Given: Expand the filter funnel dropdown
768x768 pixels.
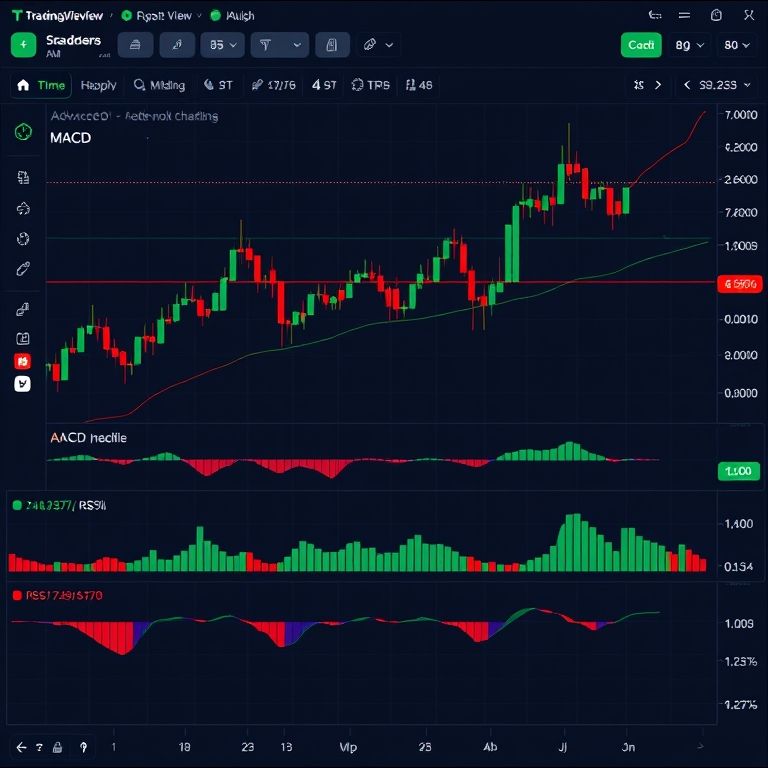Looking at the screenshot, I should pos(280,45).
